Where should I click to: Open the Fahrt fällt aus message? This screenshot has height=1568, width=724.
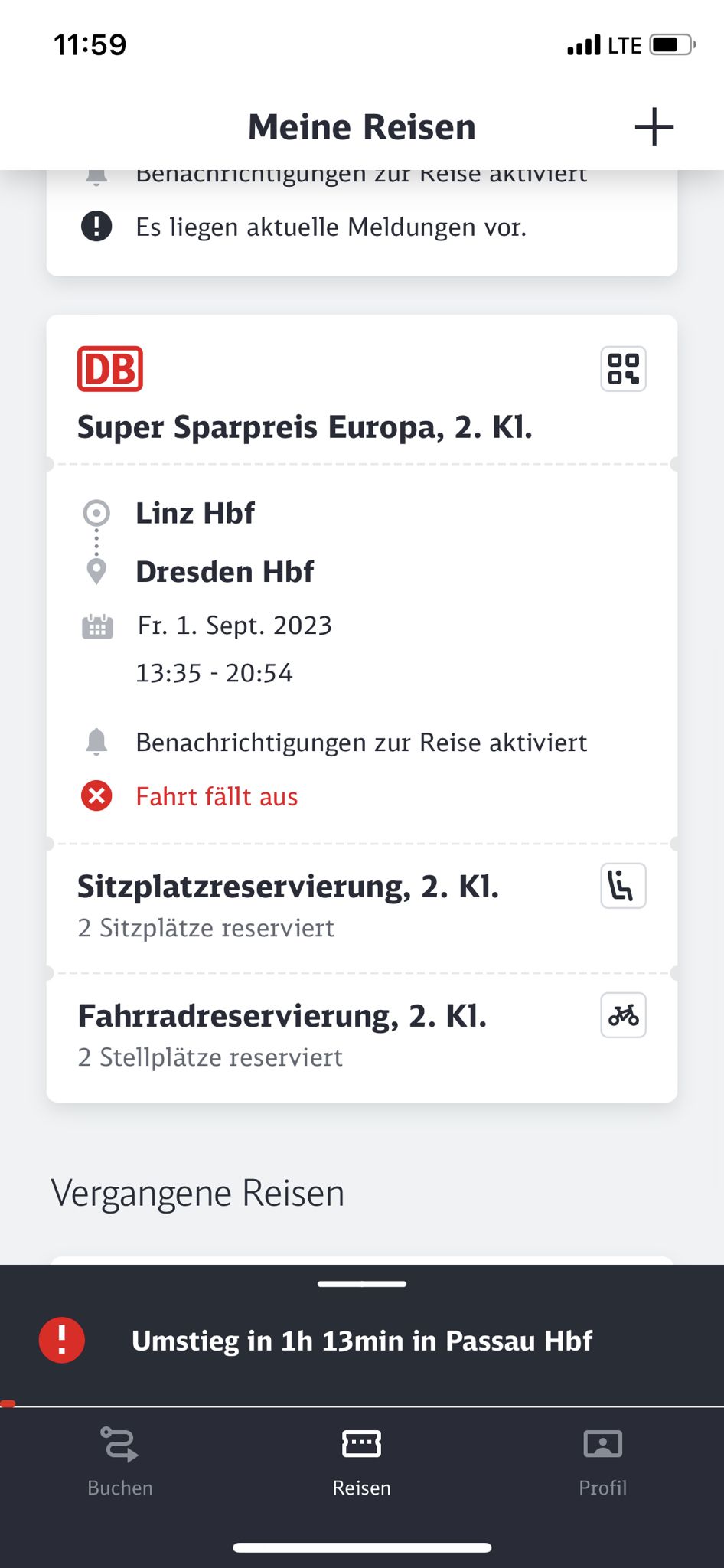point(217,797)
